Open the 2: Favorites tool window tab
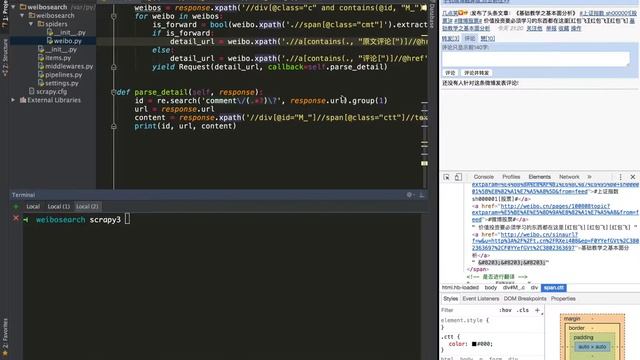640x360 pixels. tap(5, 338)
